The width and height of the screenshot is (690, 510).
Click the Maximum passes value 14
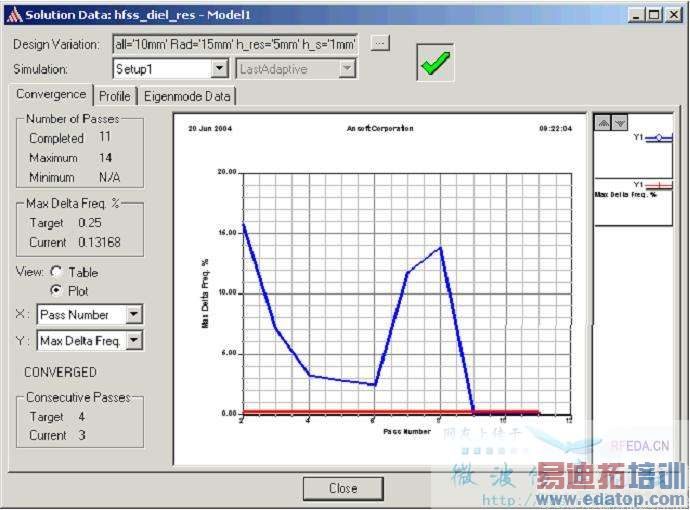point(105,157)
